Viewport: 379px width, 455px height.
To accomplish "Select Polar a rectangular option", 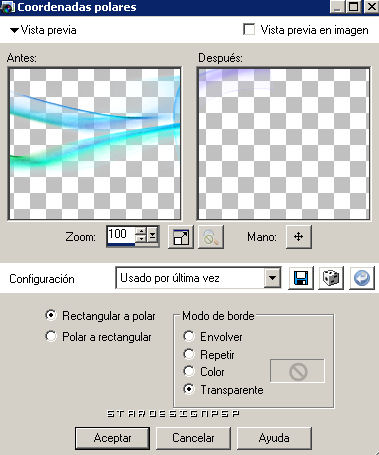I will point(51,336).
